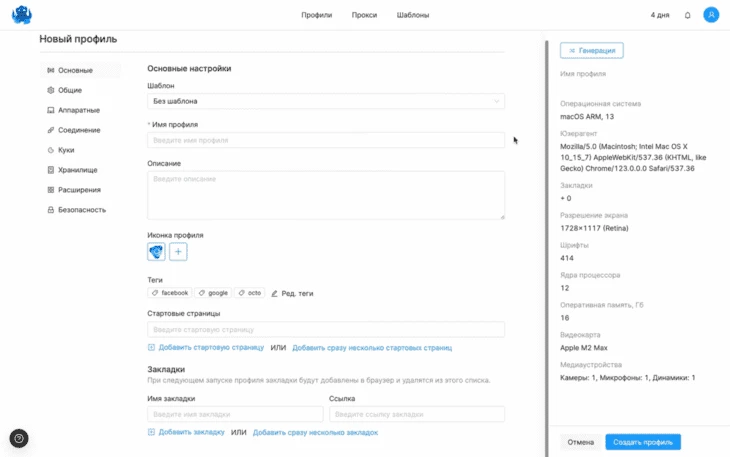Open the Профили tab
The height and width of the screenshot is (457, 730).
click(x=317, y=15)
